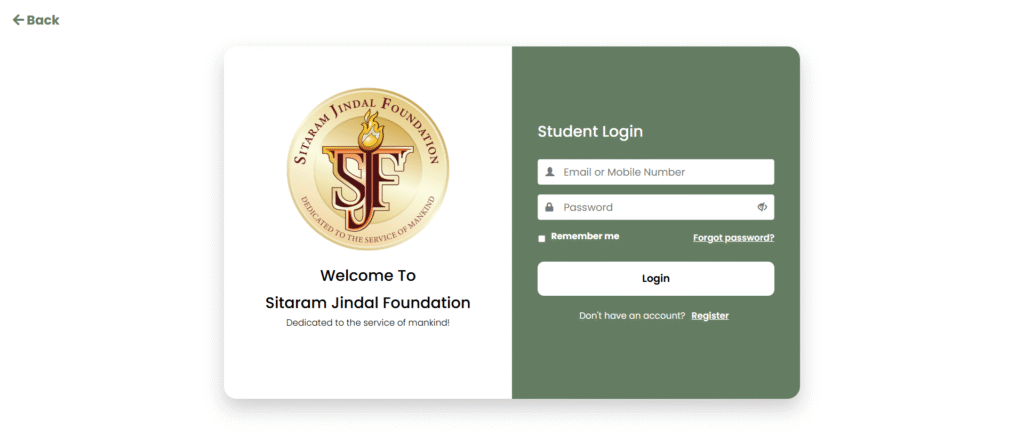
Task: Focus the Password input field
Action: [656, 207]
